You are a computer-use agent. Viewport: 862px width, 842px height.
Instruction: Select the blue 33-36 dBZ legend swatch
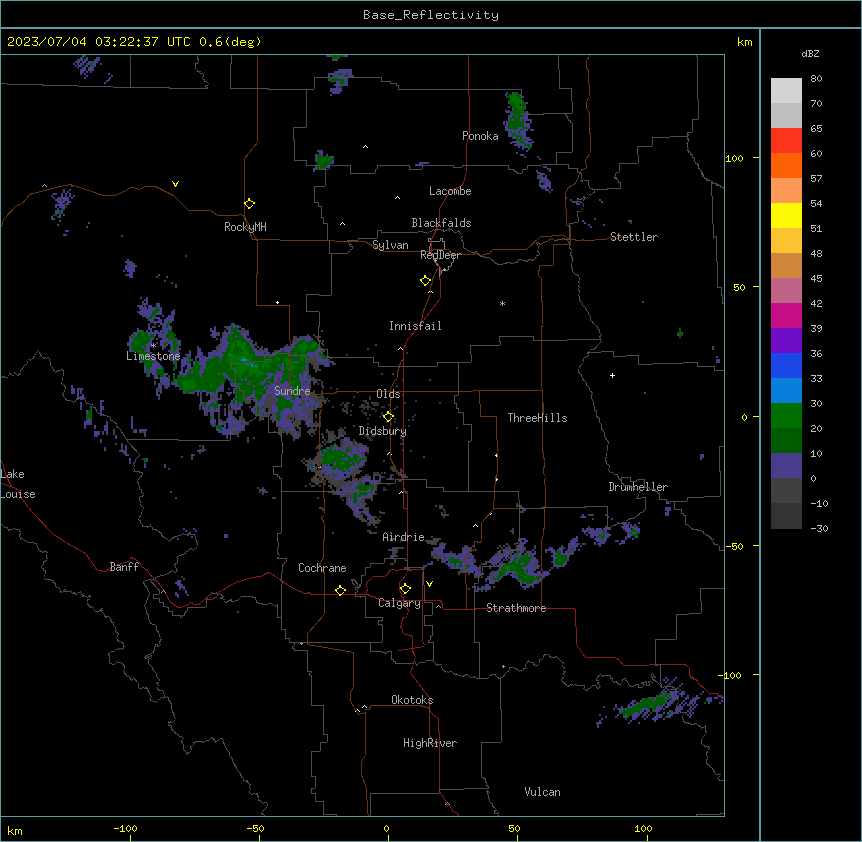(786, 366)
